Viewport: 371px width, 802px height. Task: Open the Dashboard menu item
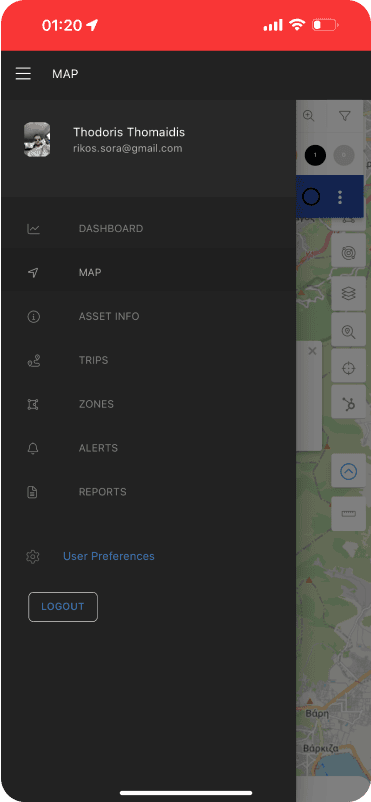tap(148, 229)
